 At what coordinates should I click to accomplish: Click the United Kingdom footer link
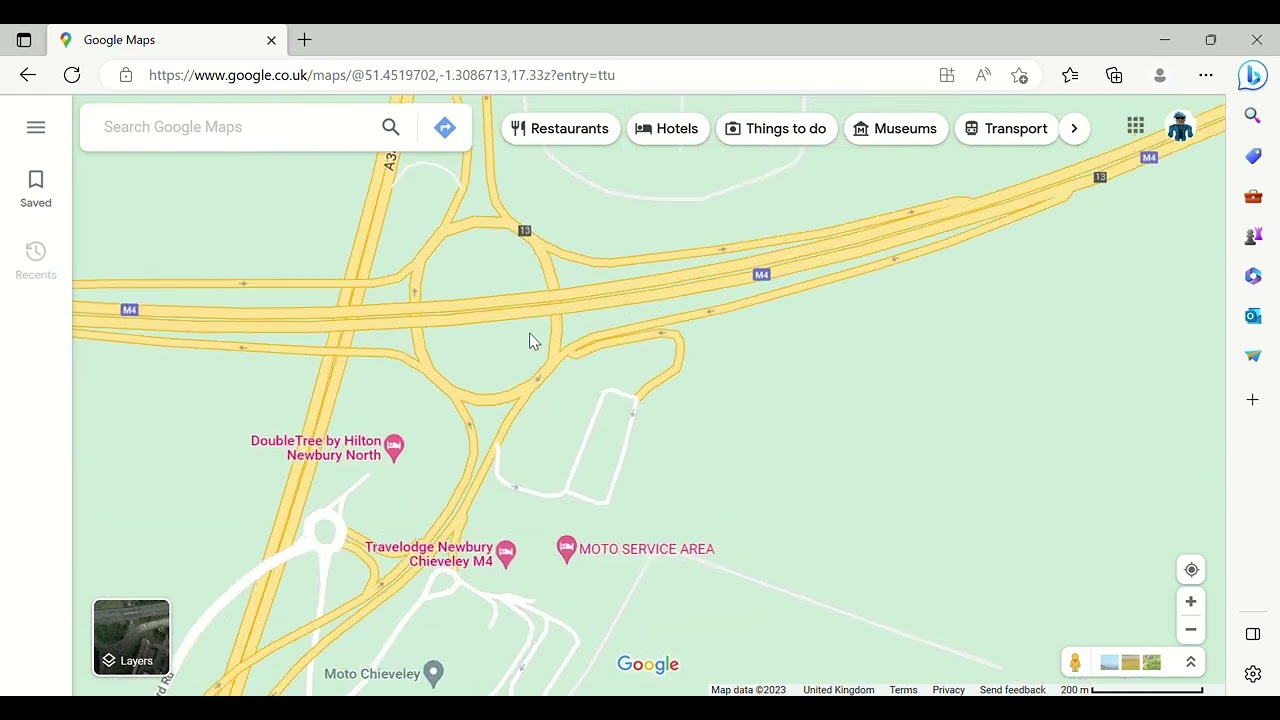838,690
